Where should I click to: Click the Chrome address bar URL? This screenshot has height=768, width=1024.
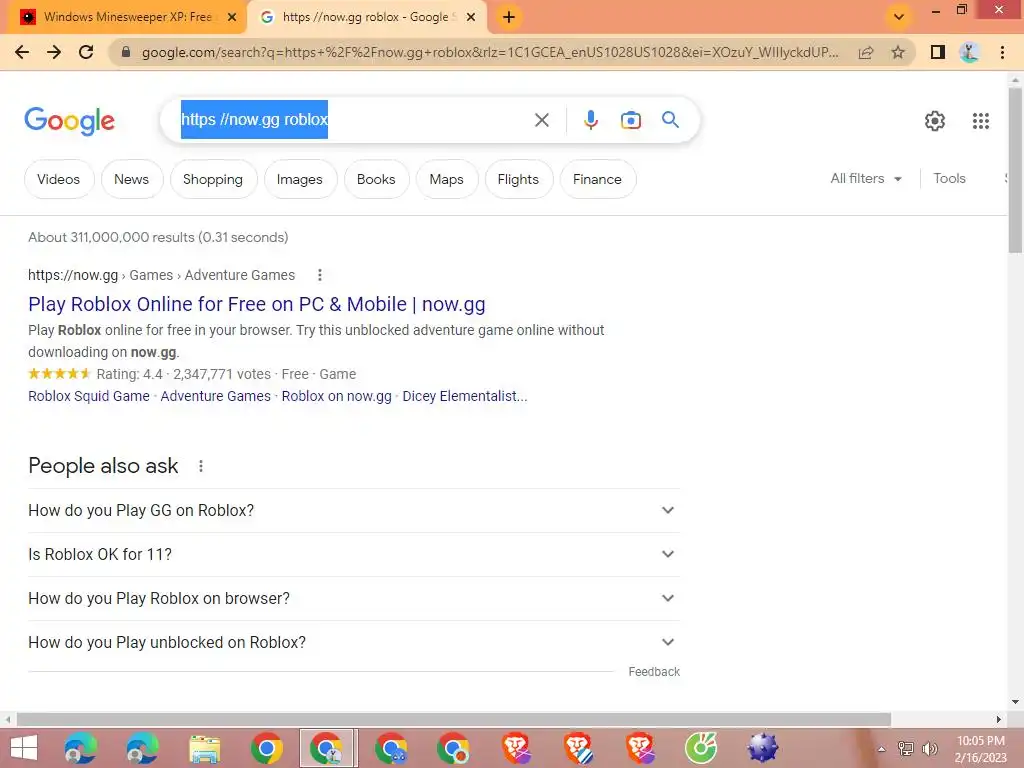[x=490, y=52]
